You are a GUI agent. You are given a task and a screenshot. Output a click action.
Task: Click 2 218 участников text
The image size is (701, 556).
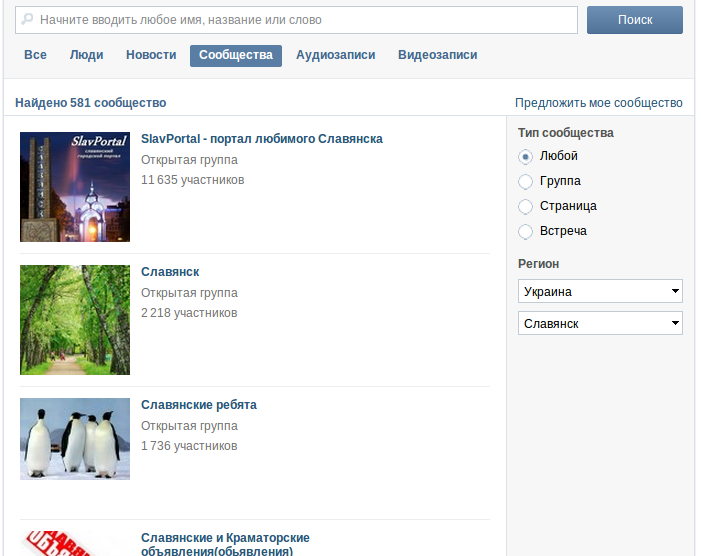[x=189, y=313]
